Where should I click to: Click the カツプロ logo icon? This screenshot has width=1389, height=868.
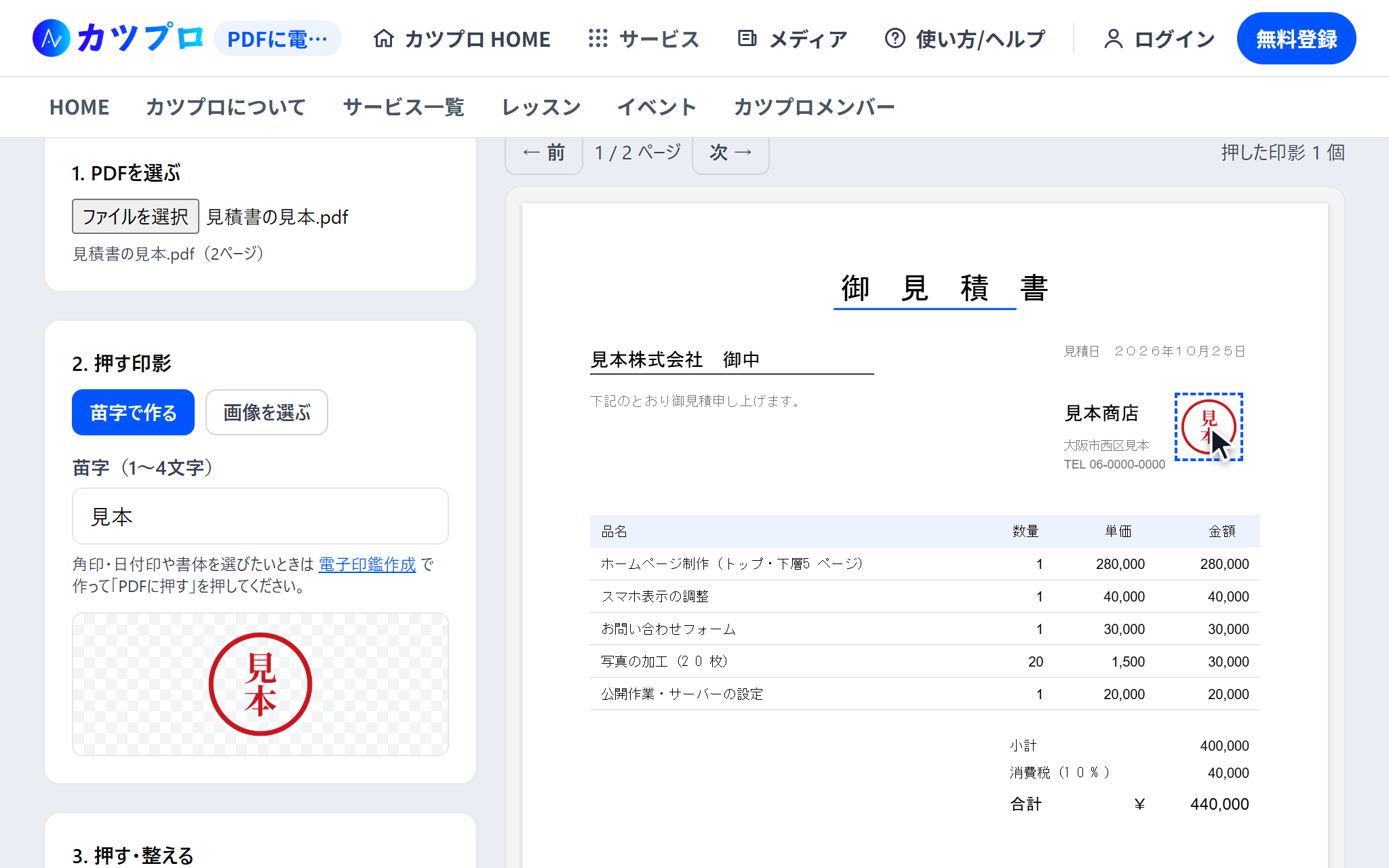pyautogui.click(x=52, y=38)
